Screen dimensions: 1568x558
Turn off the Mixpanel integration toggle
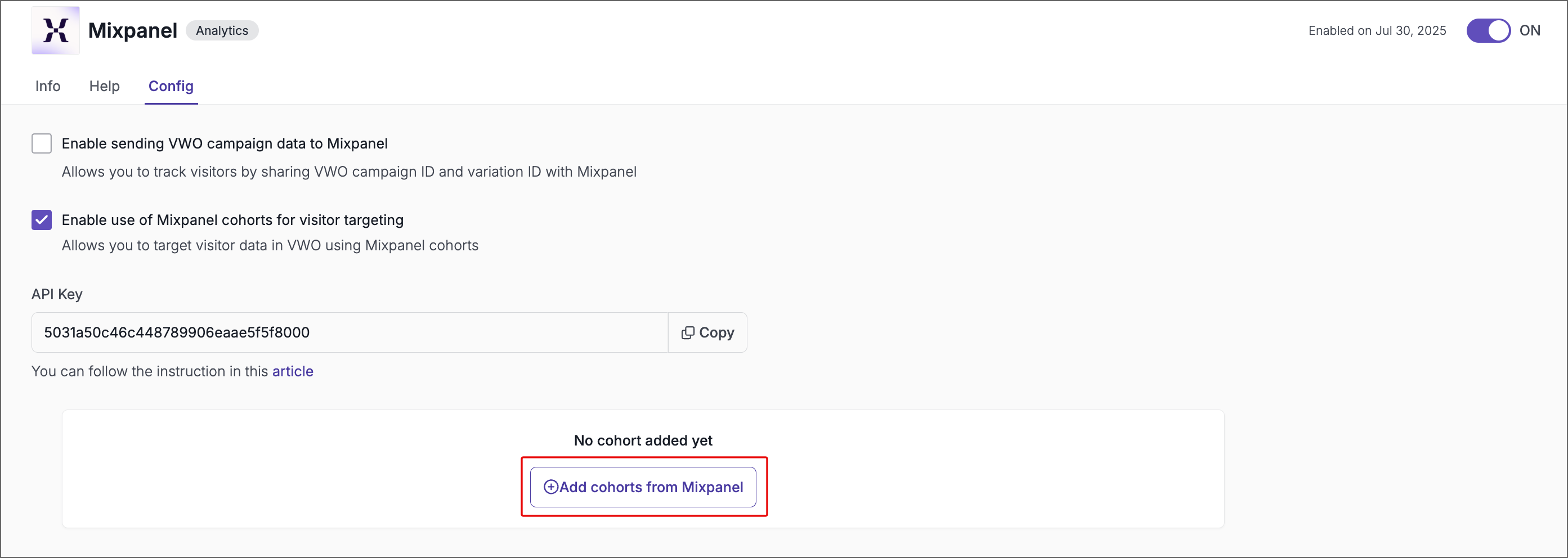(x=1488, y=30)
